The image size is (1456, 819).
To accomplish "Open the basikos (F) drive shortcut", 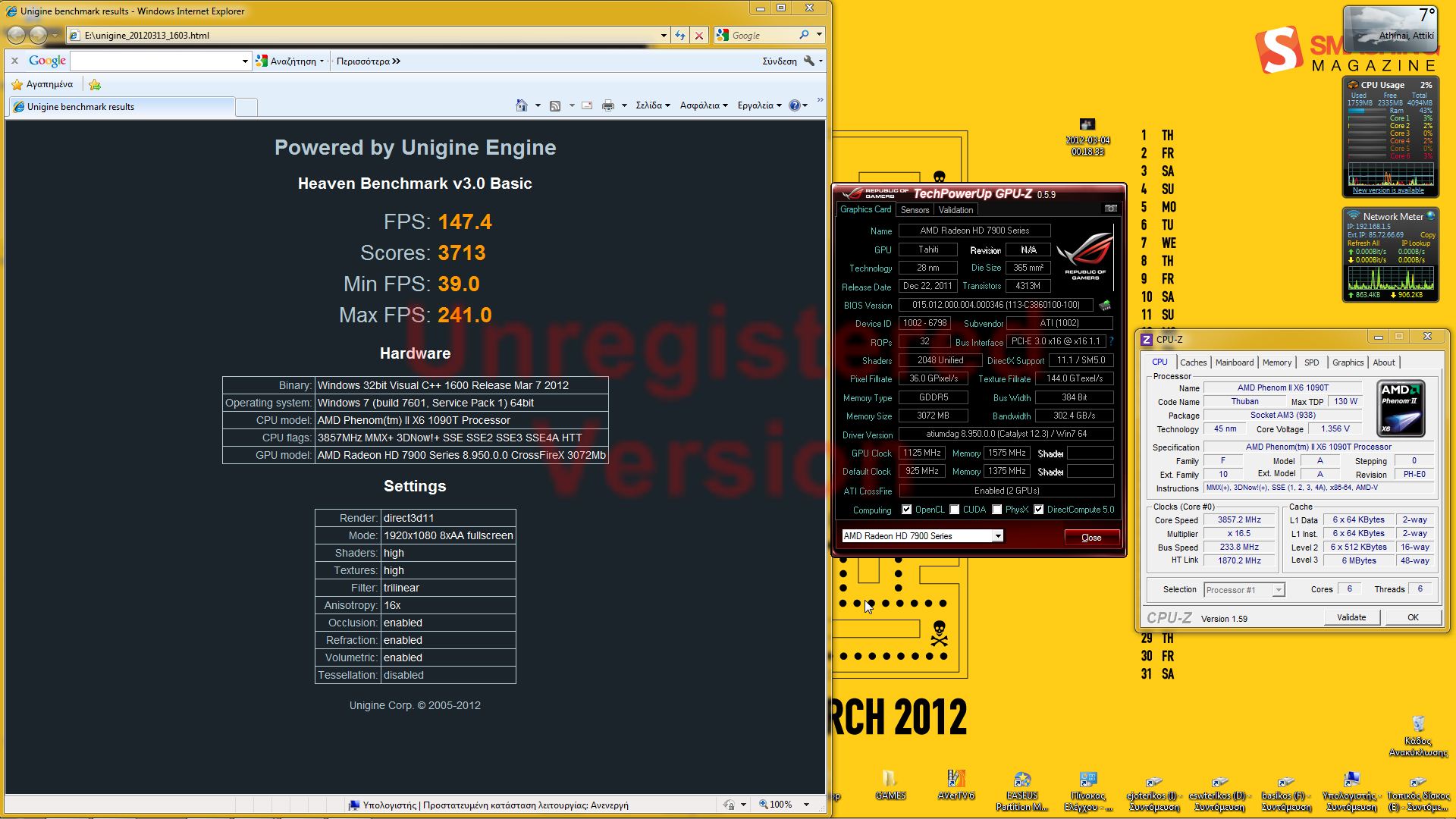I will point(1285,793).
